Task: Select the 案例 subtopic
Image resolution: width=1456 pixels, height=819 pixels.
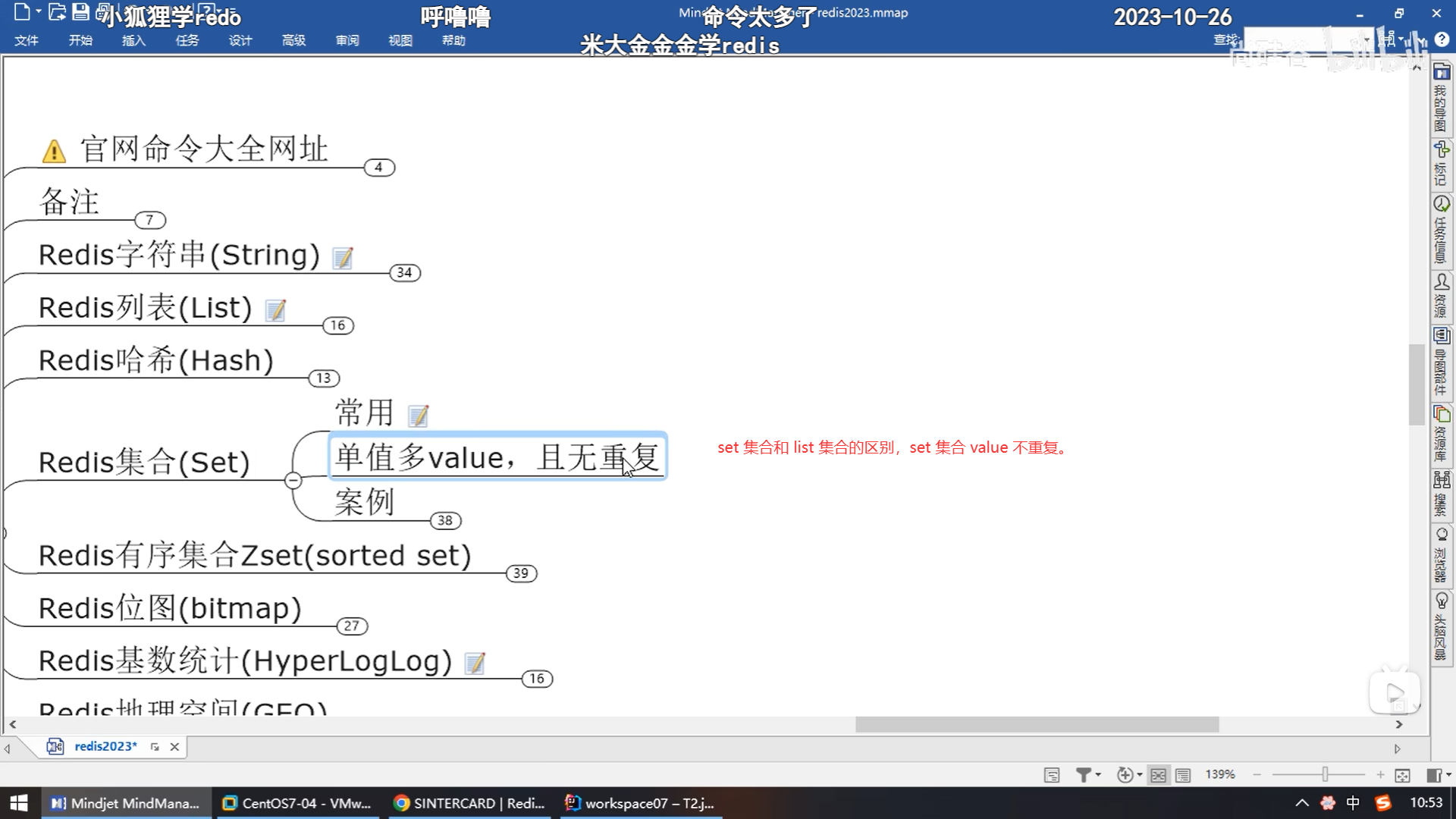Action: [365, 502]
